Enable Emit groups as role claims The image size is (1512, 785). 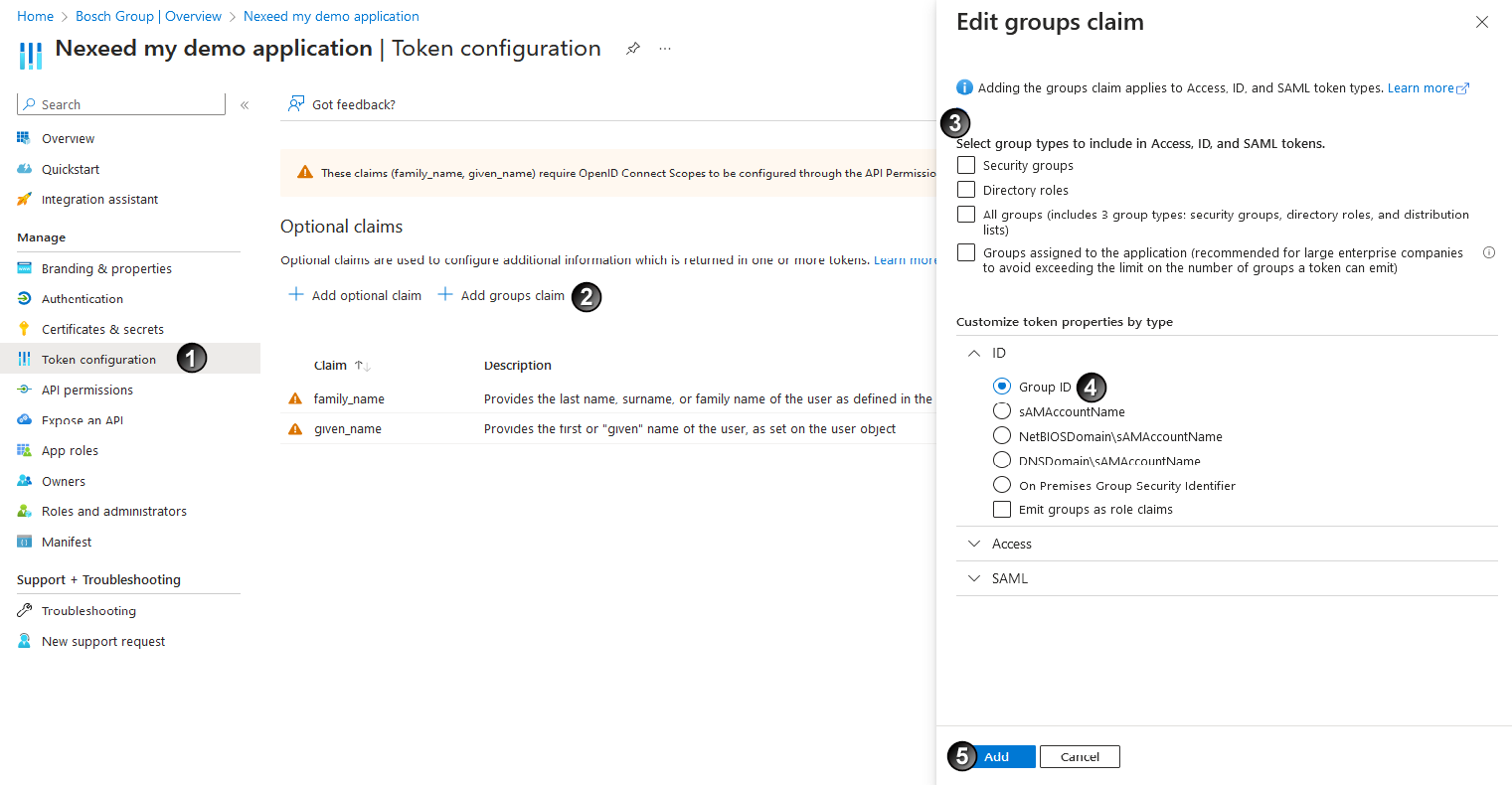click(x=1002, y=509)
